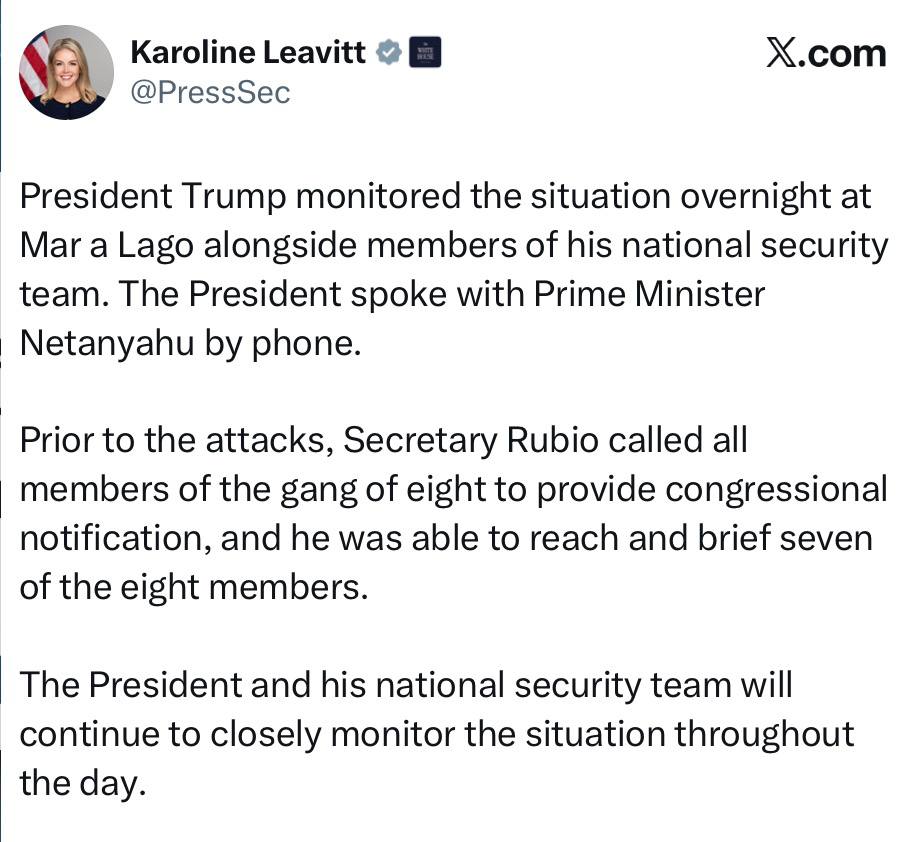Click Karoline Leavitt's profile photo
This screenshot has width=924, height=842.
(x=67, y=72)
